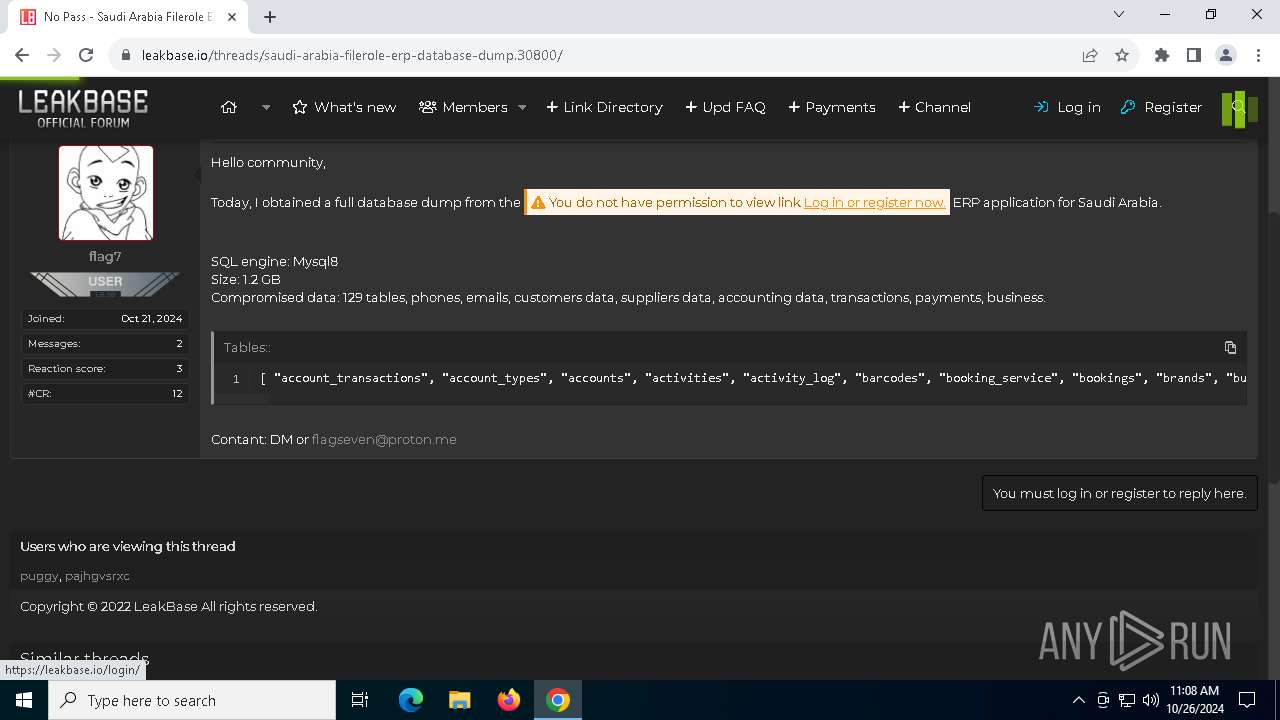Open flag7's avatar image
The image size is (1280, 720).
pos(106,193)
